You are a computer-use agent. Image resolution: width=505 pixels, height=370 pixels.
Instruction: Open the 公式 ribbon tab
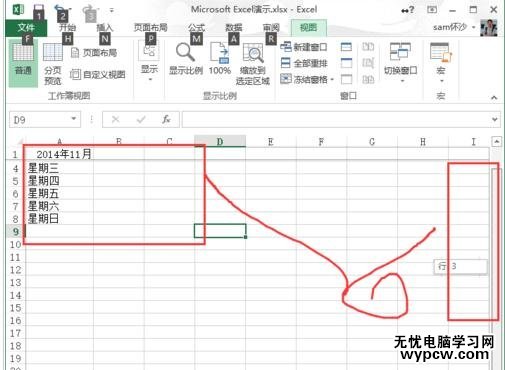[196, 28]
